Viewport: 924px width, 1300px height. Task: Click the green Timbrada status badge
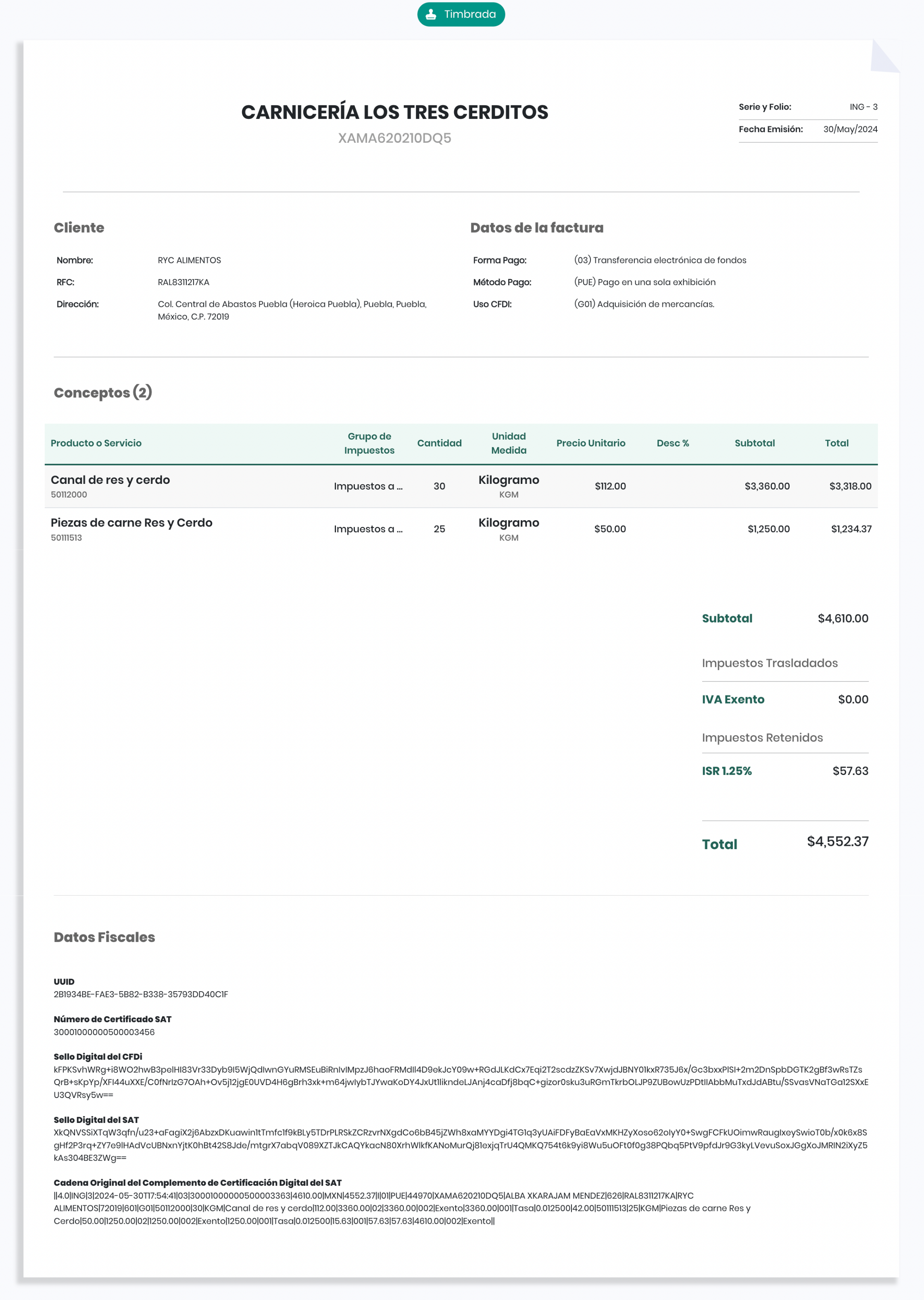point(461,14)
